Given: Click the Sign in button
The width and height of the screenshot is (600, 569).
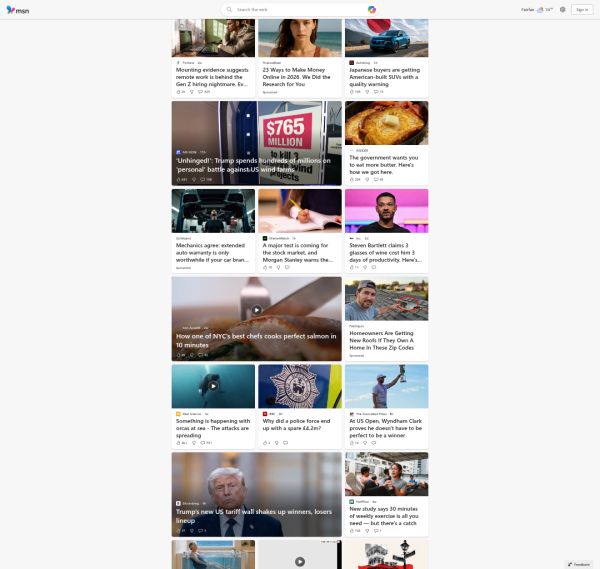Looking at the screenshot, I should pyautogui.click(x=582, y=10).
